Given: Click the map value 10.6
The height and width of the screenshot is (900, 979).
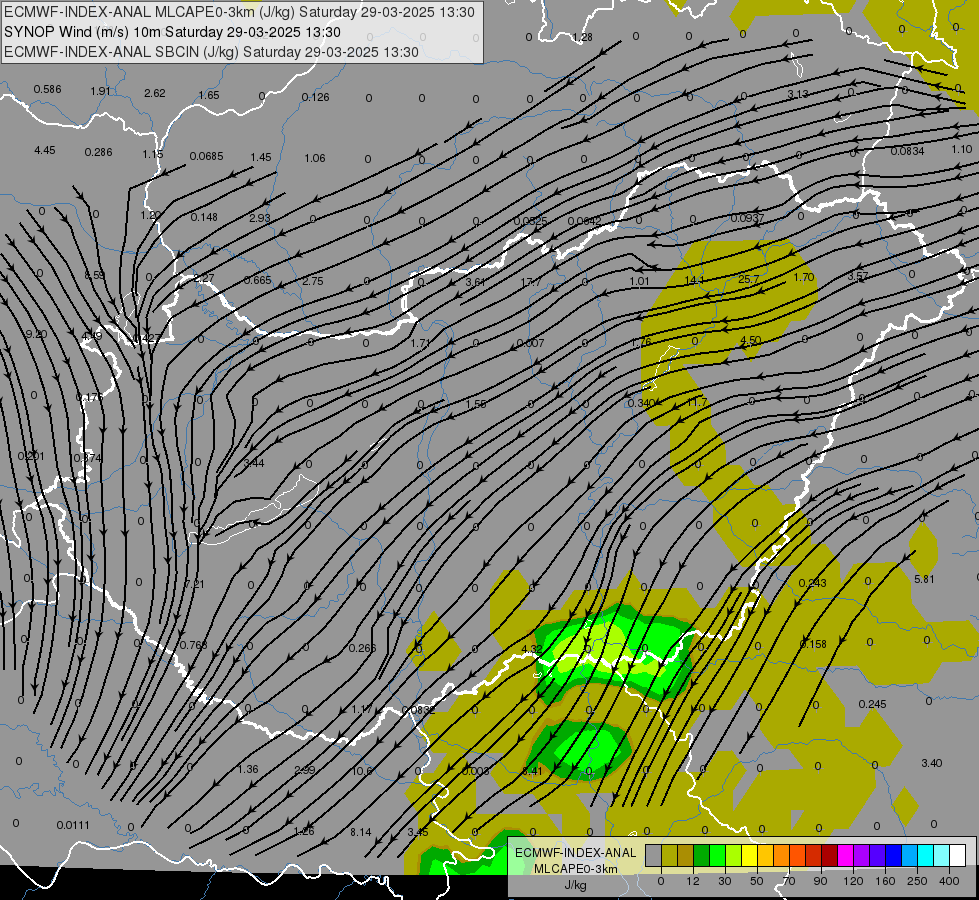Looking at the screenshot, I should tap(362, 771).
